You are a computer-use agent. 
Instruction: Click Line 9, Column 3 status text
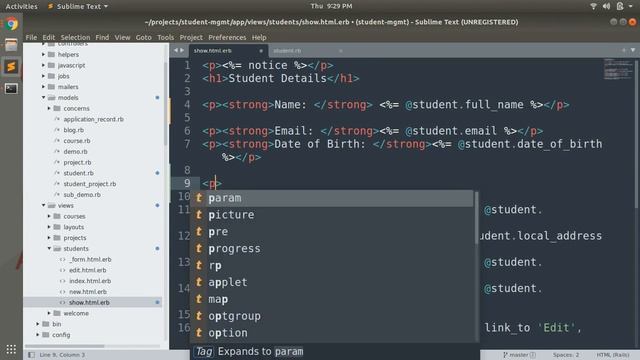click(x=62, y=355)
